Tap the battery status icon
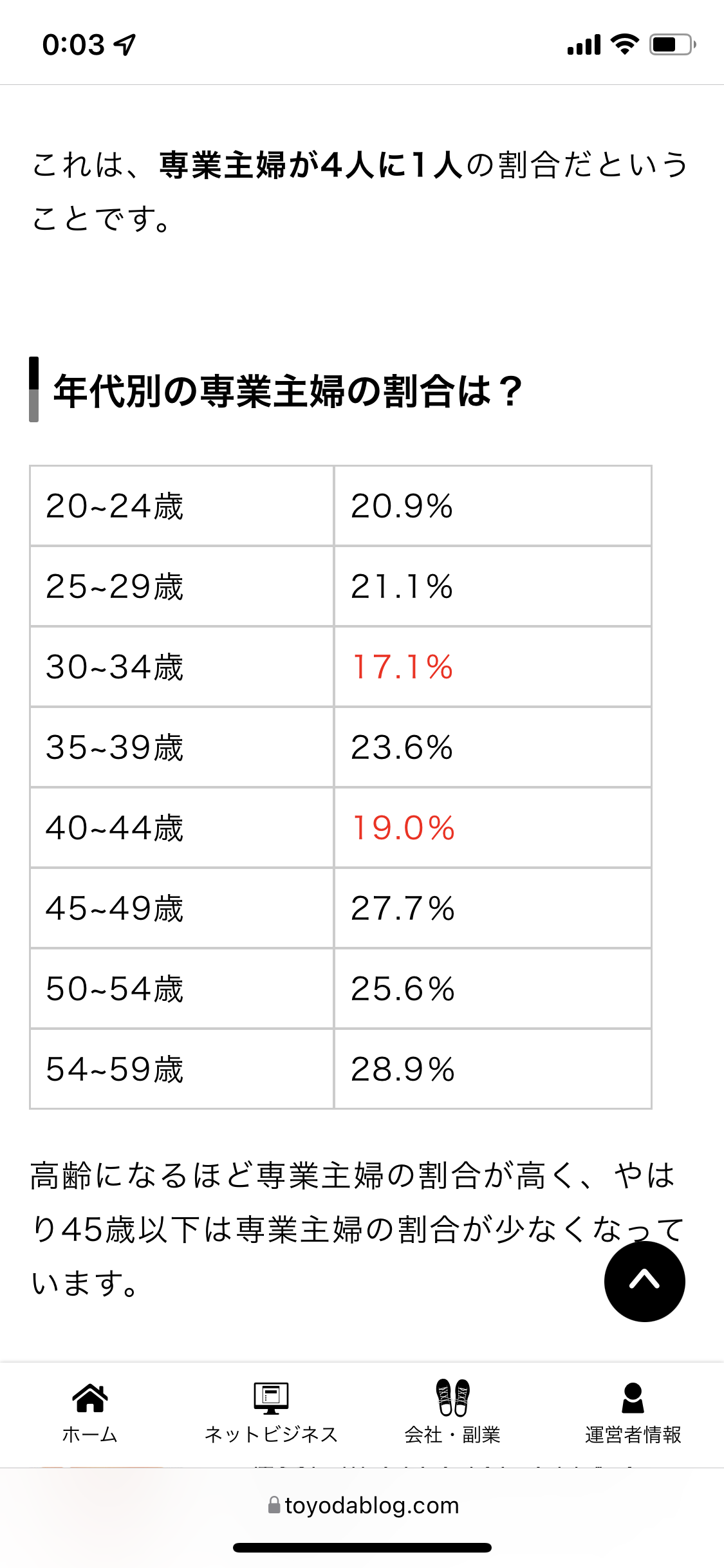 (x=673, y=44)
